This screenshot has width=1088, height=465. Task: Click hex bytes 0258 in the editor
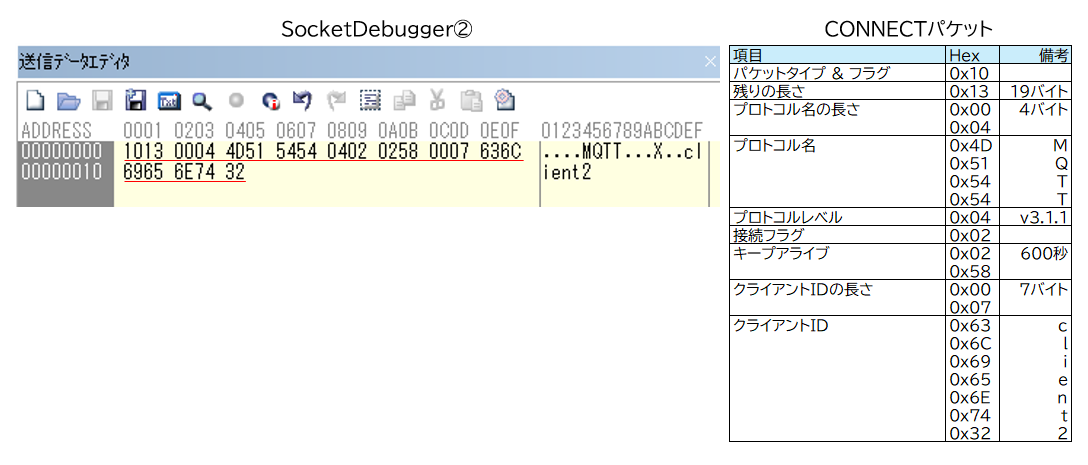(x=398, y=151)
